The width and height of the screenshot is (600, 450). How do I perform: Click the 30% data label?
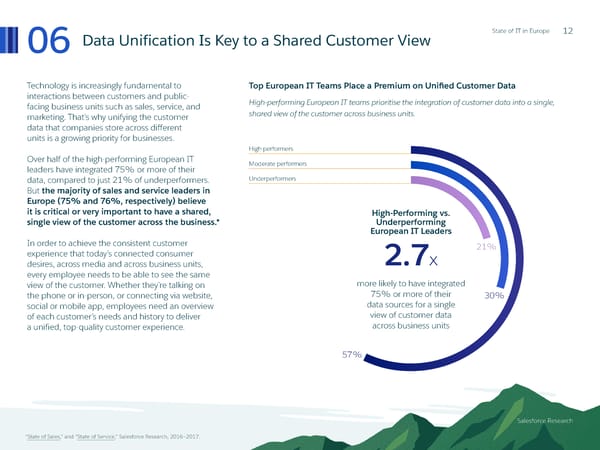[x=493, y=295]
